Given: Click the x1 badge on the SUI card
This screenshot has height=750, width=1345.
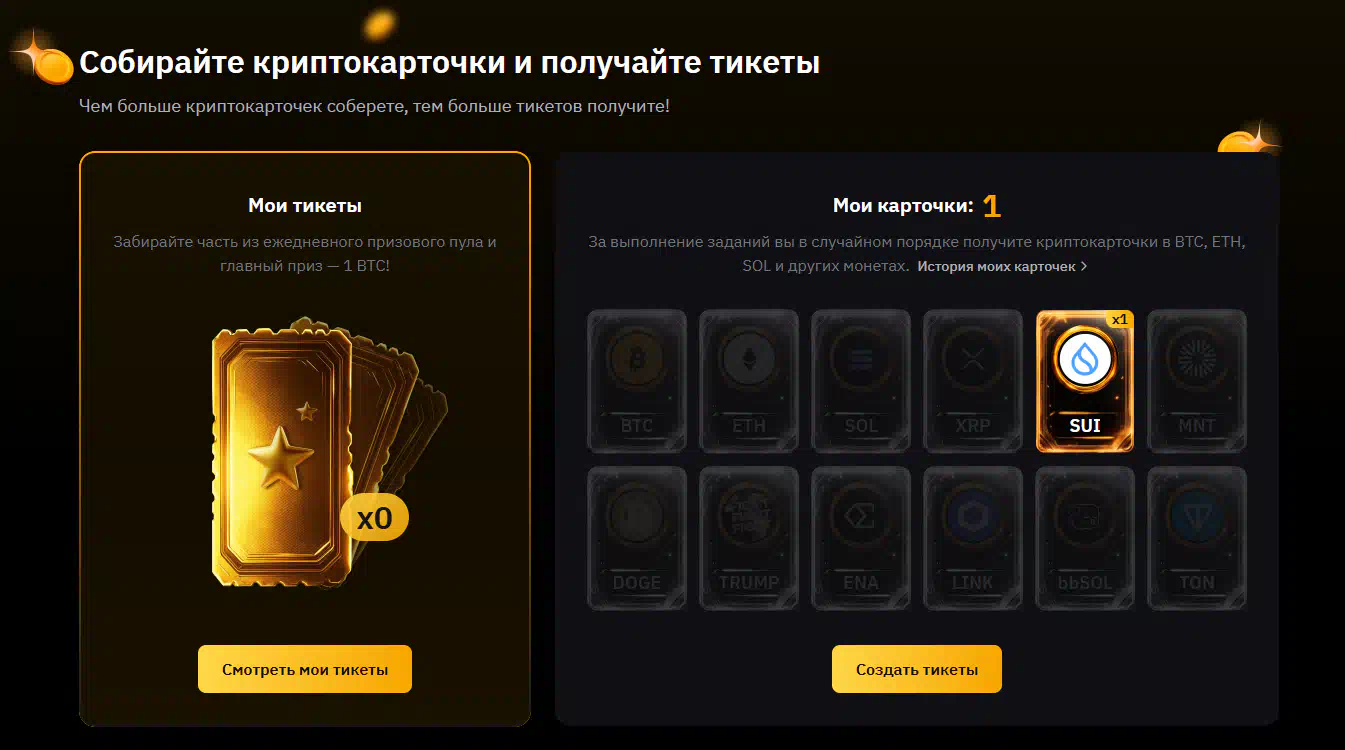Looking at the screenshot, I should (1120, 319).
